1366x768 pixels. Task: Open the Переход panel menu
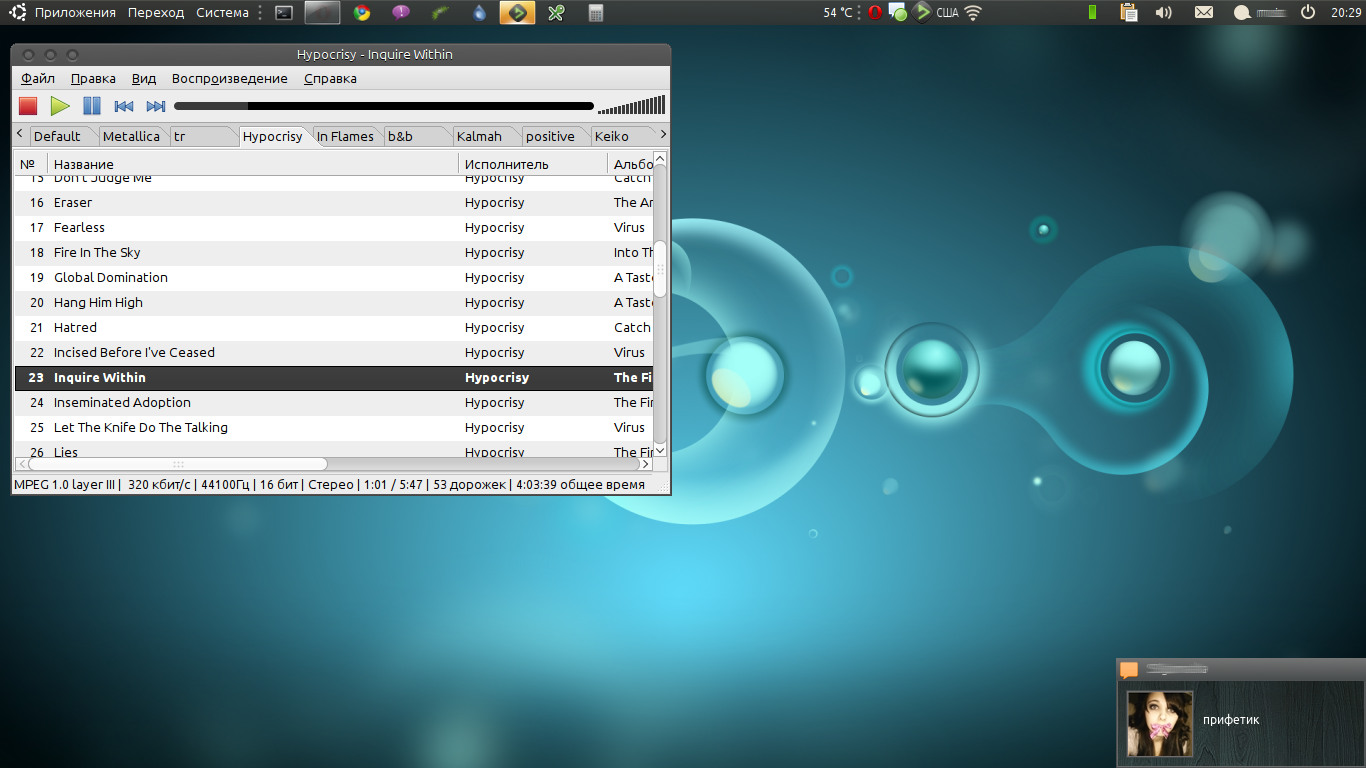pyautogui.click(x=156, y=12)
